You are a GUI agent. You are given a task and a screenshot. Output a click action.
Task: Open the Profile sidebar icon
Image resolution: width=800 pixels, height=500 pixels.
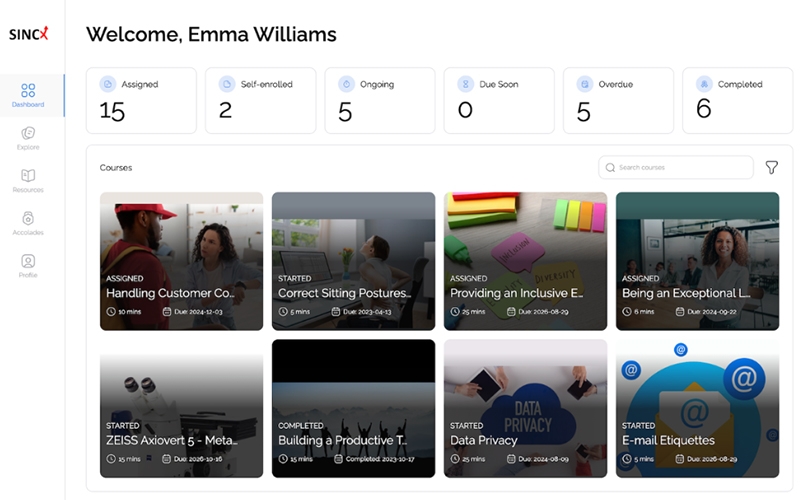28,262
